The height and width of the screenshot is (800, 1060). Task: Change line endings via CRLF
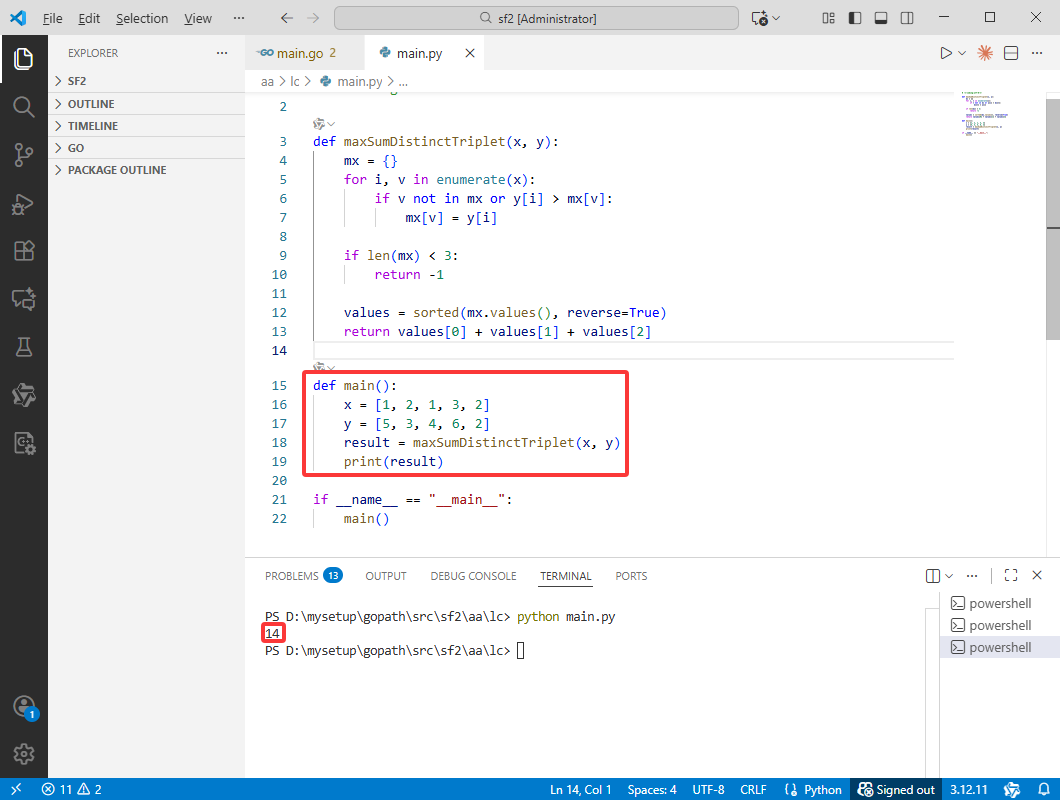click(x=753, y=789)
